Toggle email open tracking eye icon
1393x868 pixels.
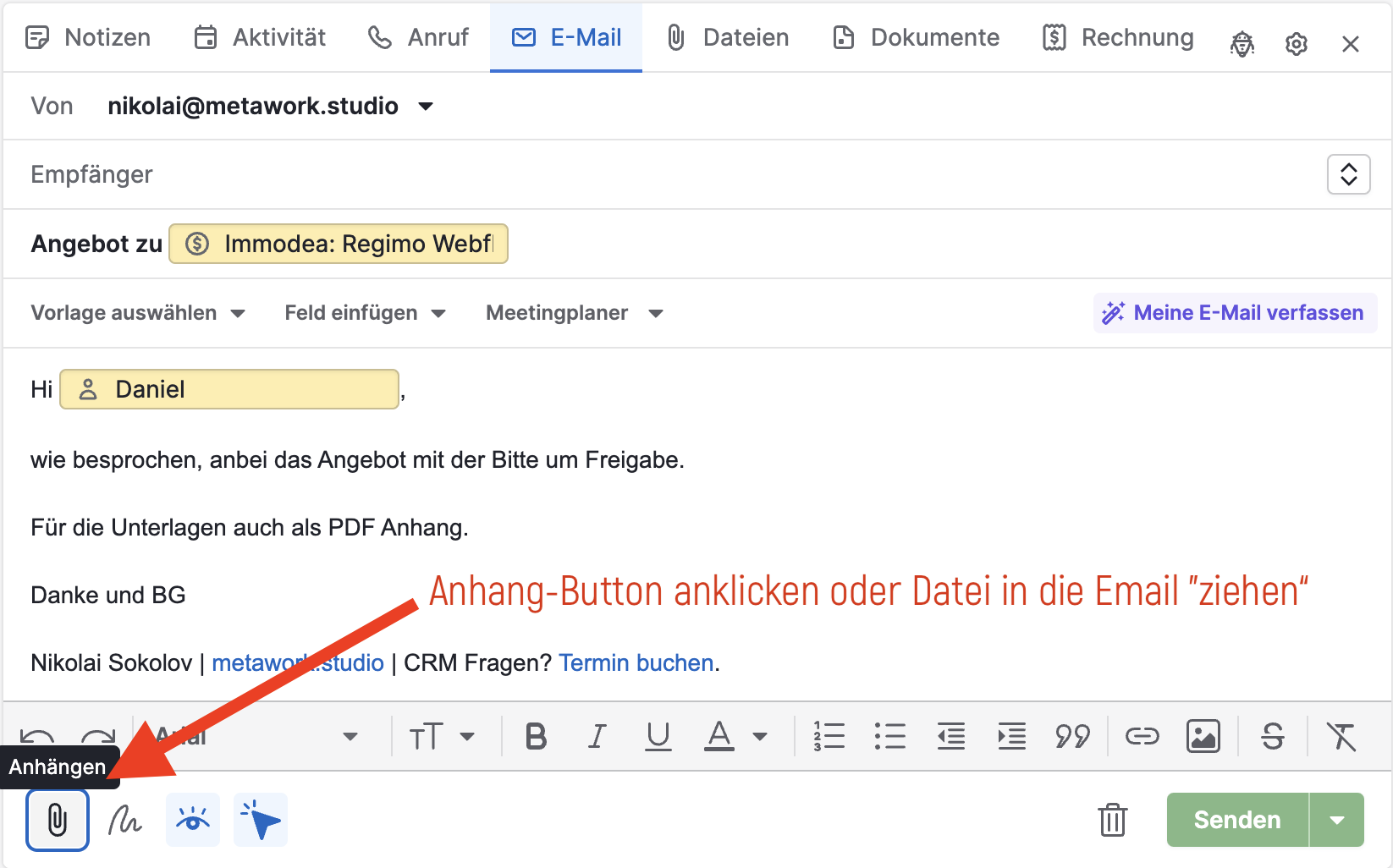tap(193, 820)
